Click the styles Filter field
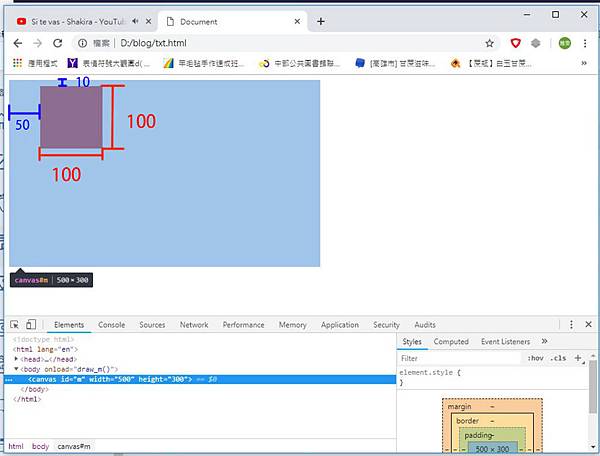600x456 pixels. tap(459, 358)
